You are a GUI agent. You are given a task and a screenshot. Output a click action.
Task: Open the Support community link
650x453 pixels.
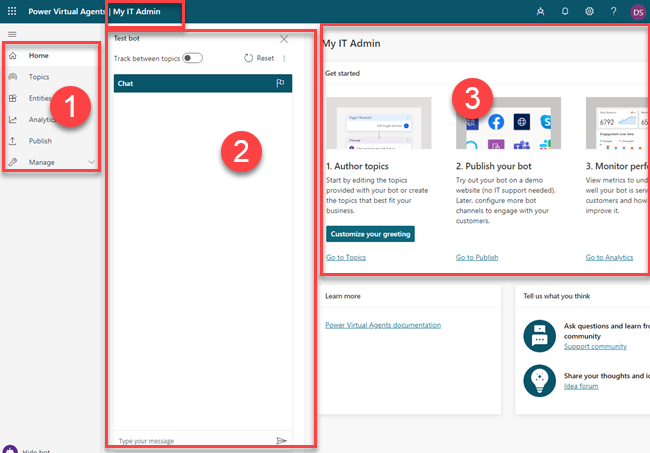coord(595,346)
